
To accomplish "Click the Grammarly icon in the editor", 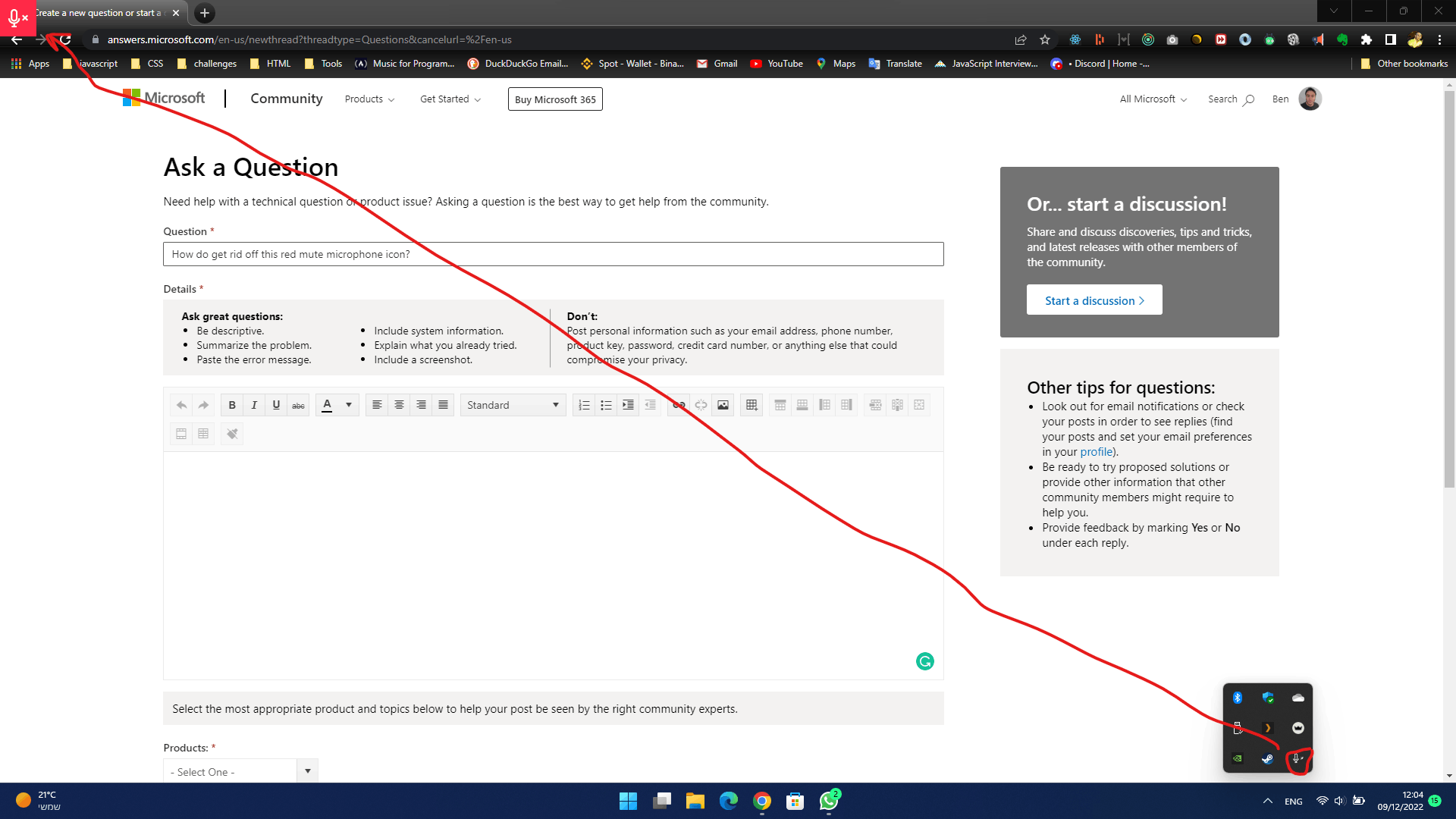I will tap(924, 661).
